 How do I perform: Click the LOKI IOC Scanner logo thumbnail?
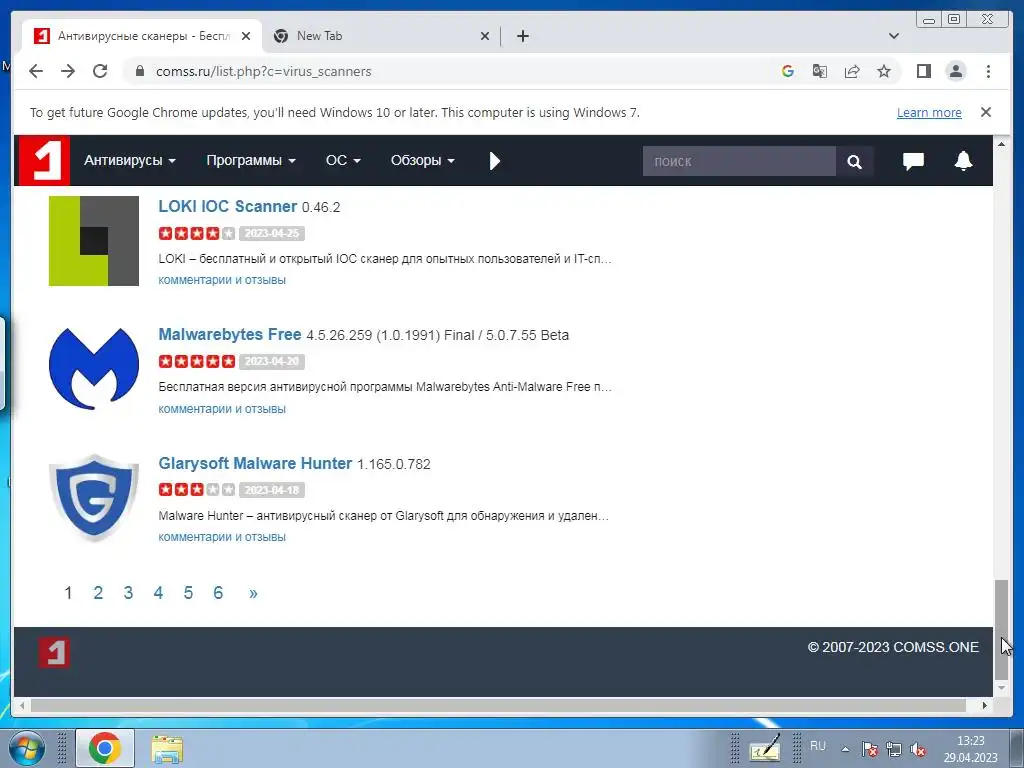[94, 241]
